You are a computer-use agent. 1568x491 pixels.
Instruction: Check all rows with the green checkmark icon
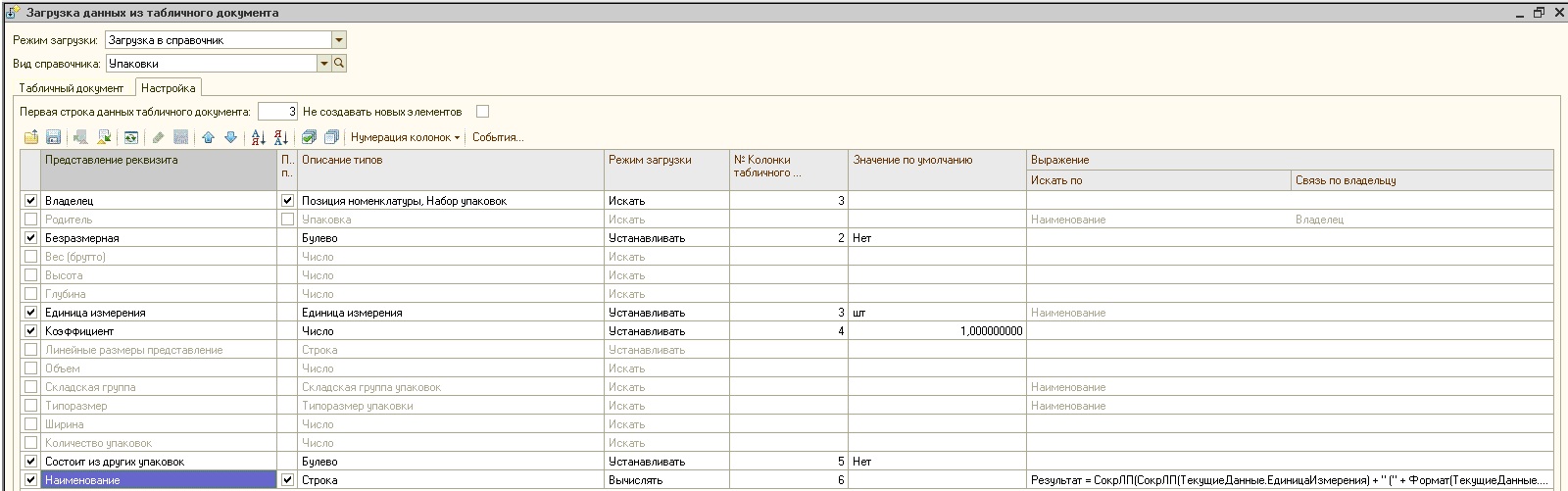309,137
